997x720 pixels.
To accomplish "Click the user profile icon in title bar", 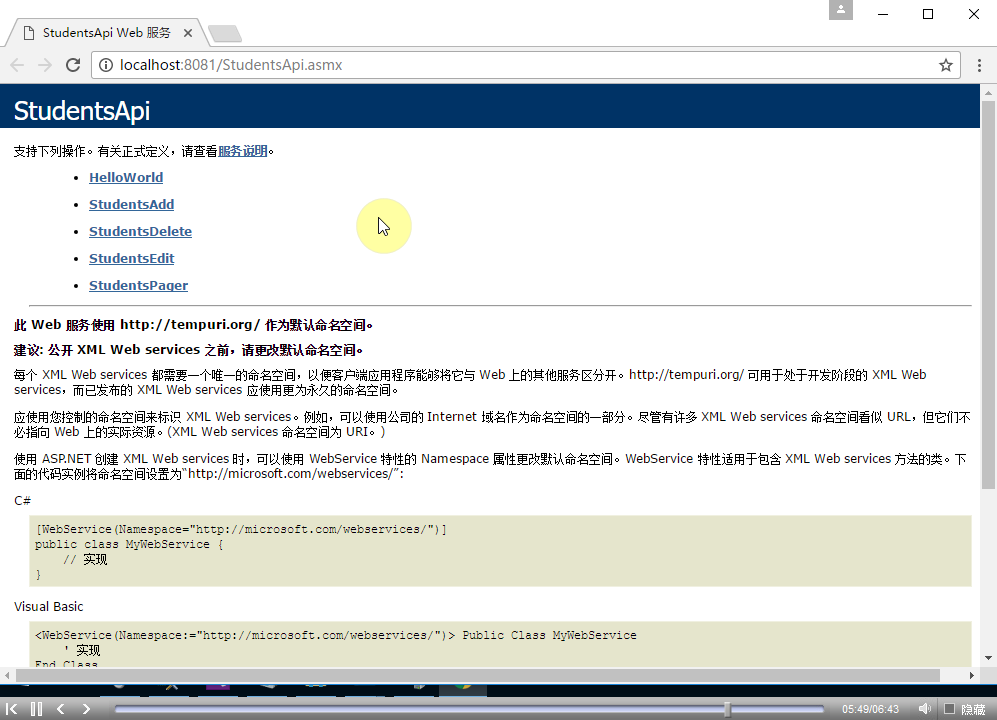I will [x=841, y=10].
